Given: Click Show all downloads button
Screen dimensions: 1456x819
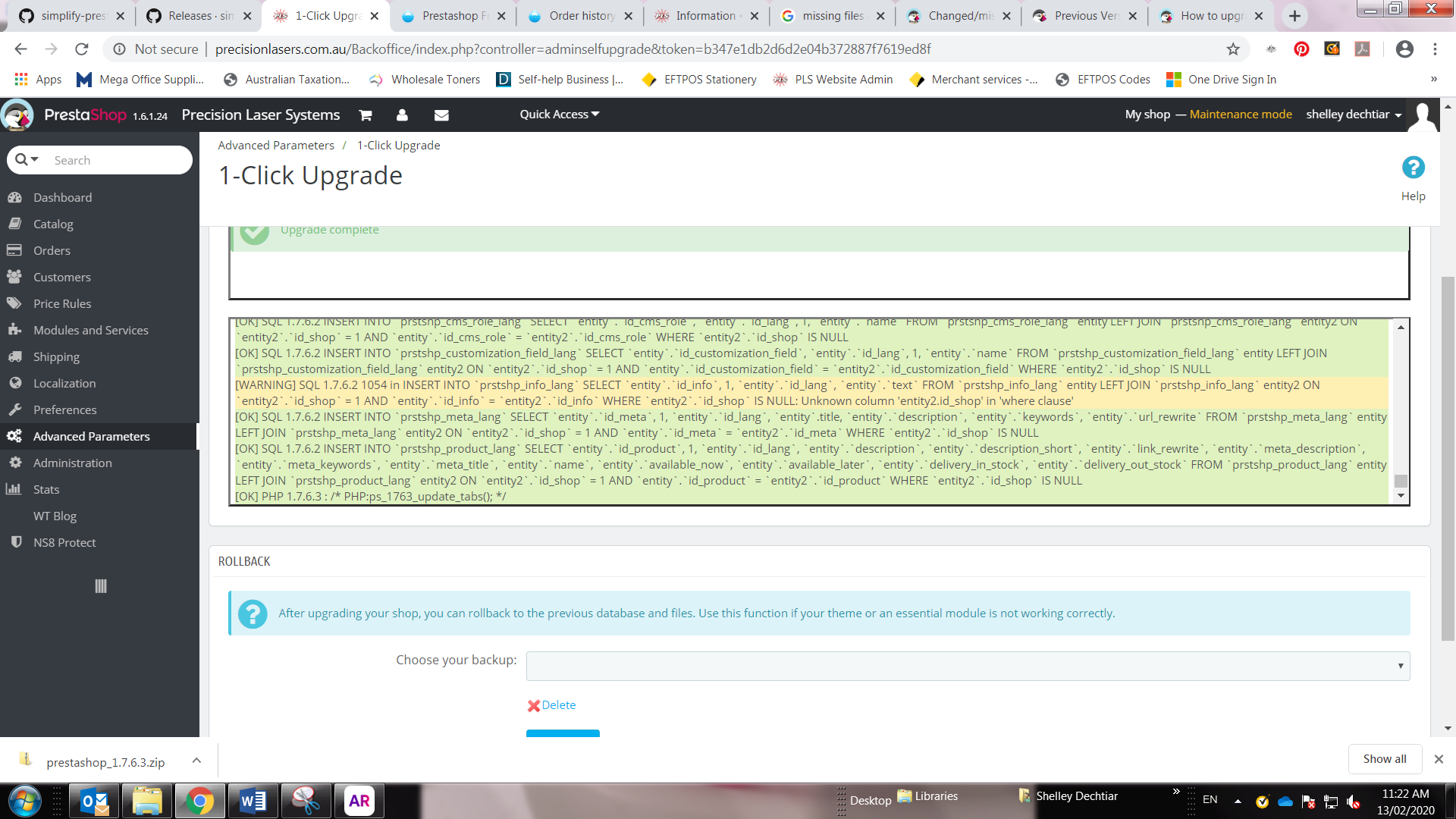Looking at the screenshot, I should point(1384,759).
